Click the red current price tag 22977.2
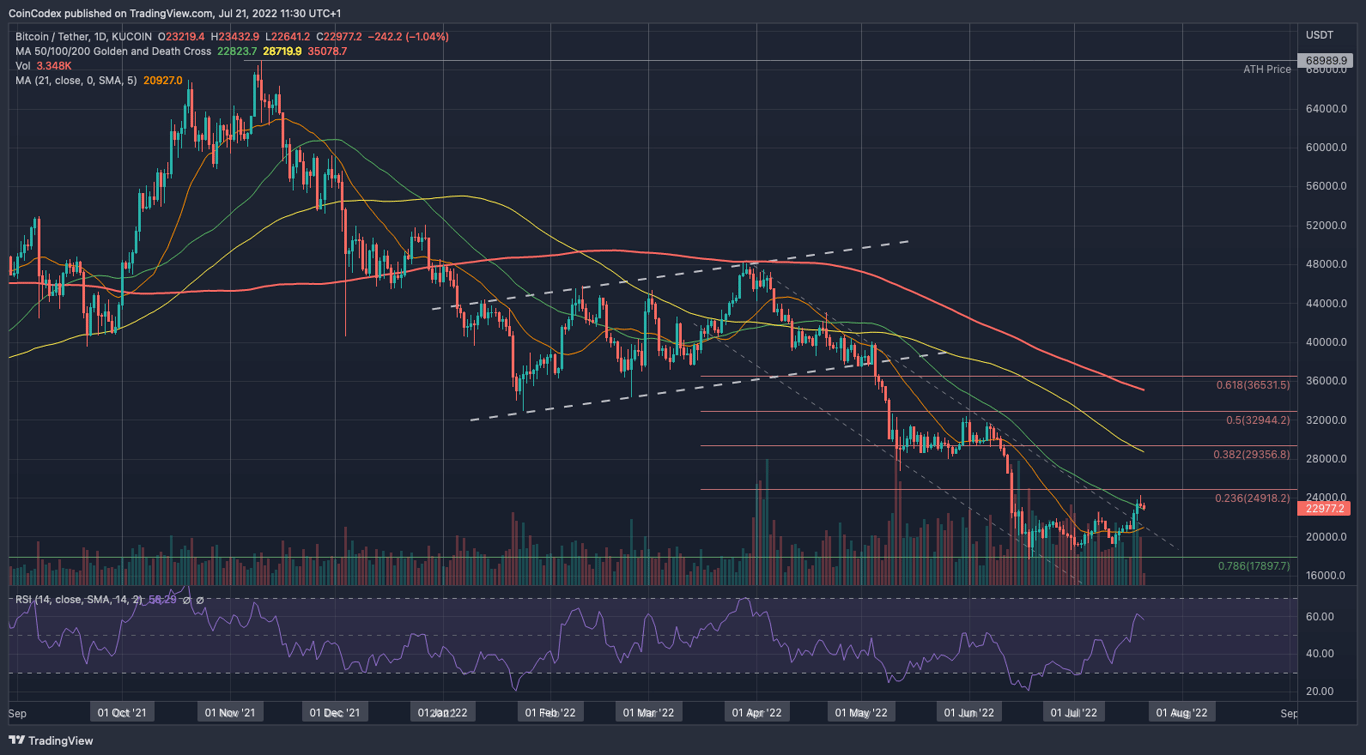1366x755 pixels. 1326,509
